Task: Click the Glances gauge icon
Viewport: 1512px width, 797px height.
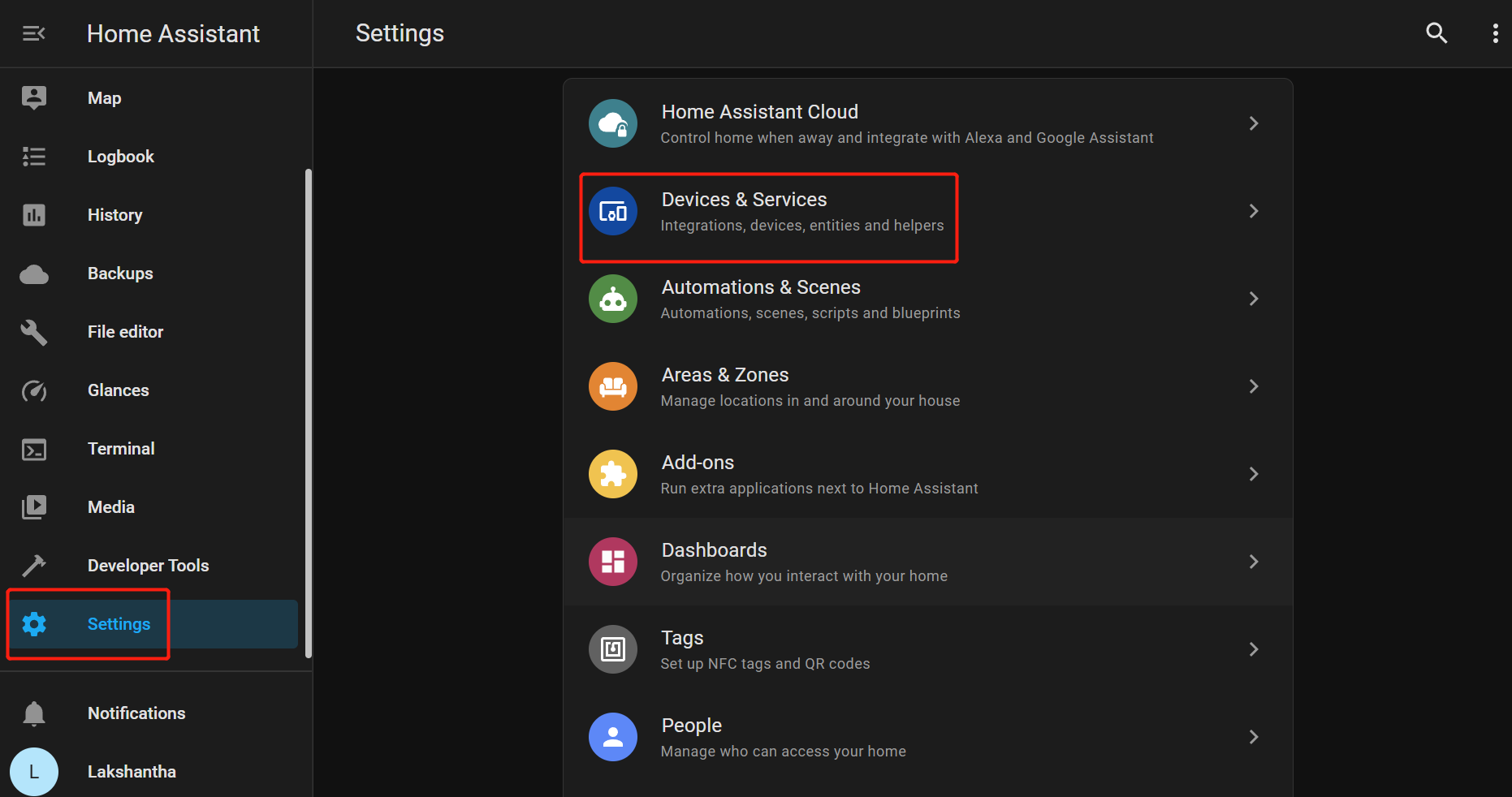Action: (34, 390)
